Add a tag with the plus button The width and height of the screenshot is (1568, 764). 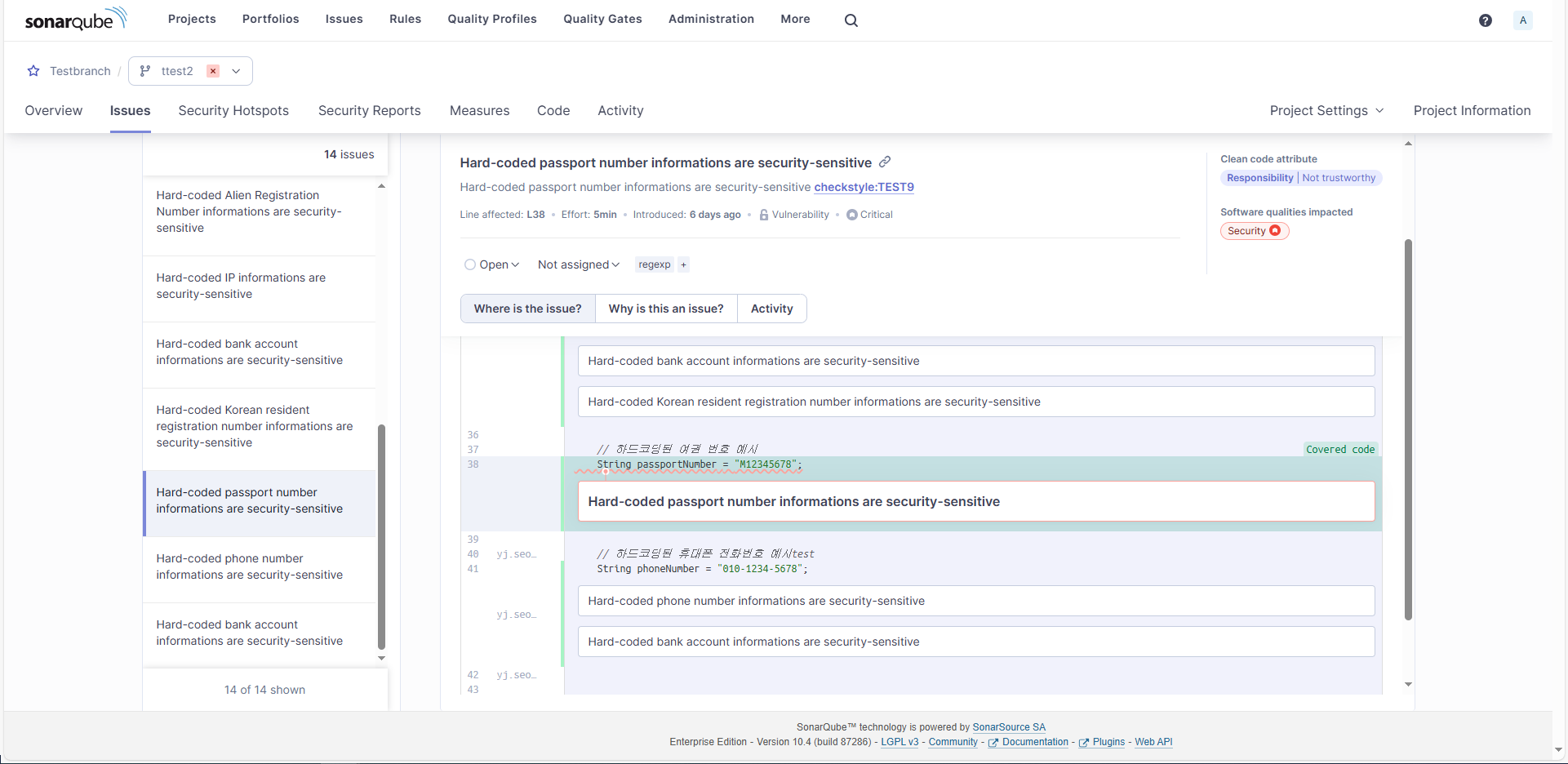(683, 264)
